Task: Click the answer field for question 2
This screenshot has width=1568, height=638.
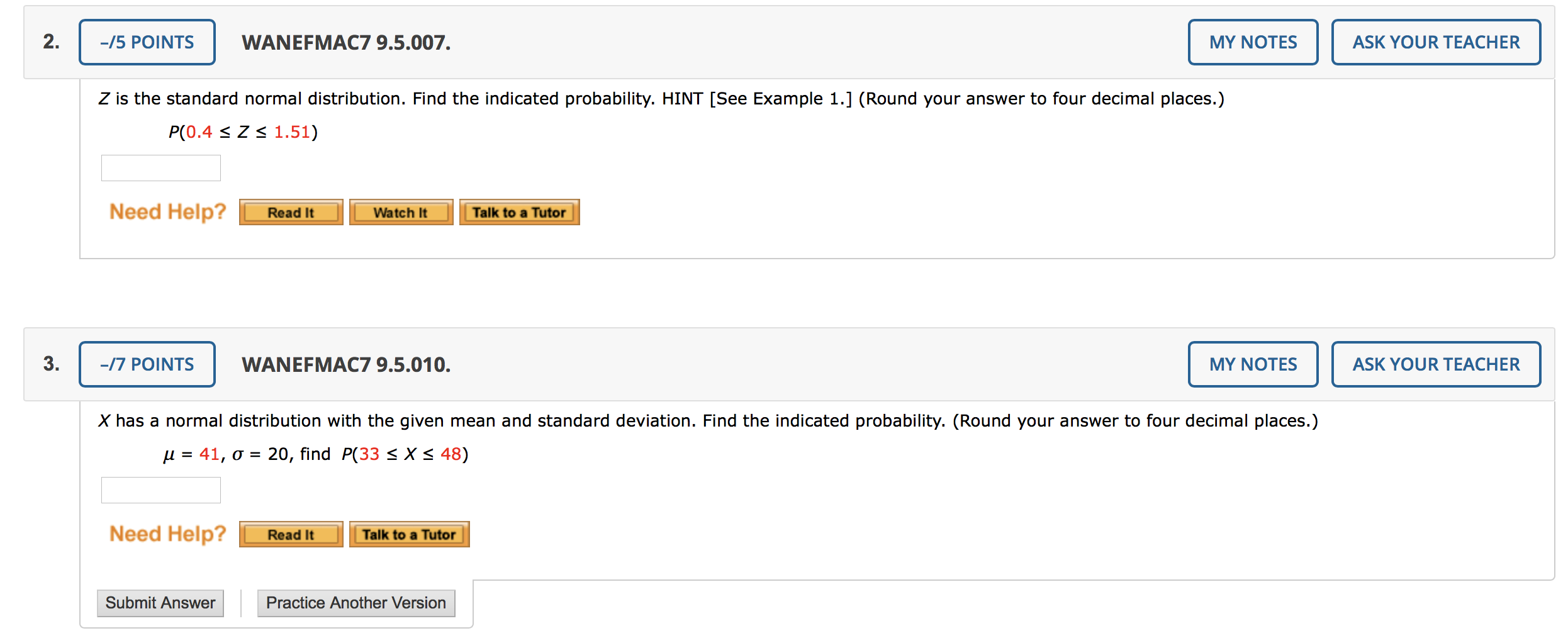Action: point(160,167)
